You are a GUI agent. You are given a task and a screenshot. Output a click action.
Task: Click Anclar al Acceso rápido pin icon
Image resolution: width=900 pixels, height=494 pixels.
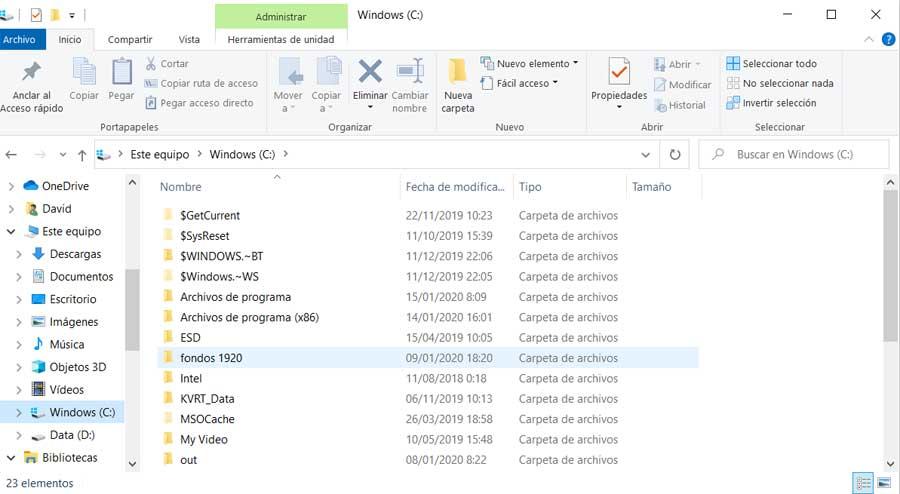coord(31,71)
